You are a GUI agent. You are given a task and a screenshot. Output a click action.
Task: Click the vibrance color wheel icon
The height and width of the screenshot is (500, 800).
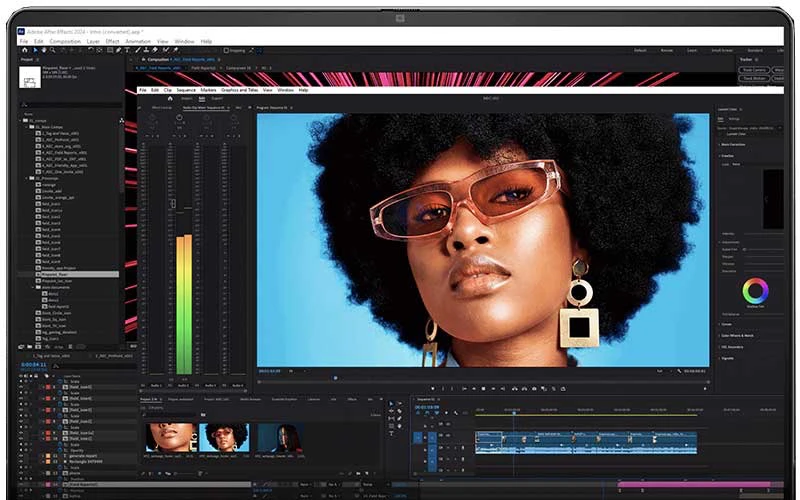755,291
